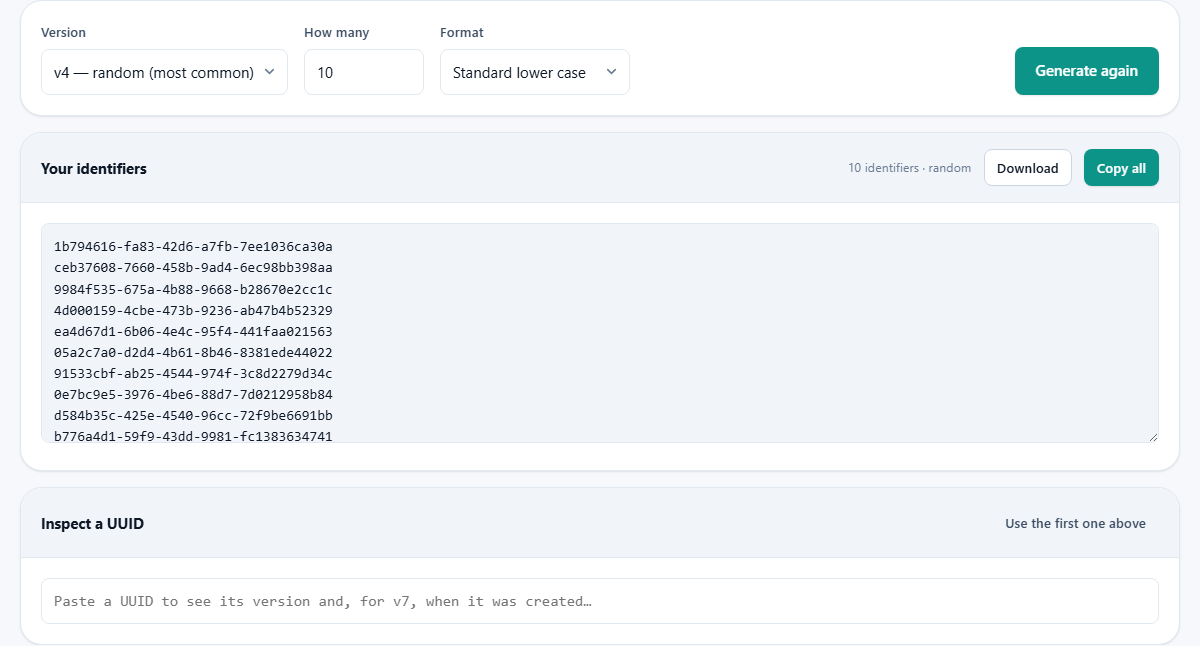
Task: Open the Format dropdown
Action: point(535,72)
